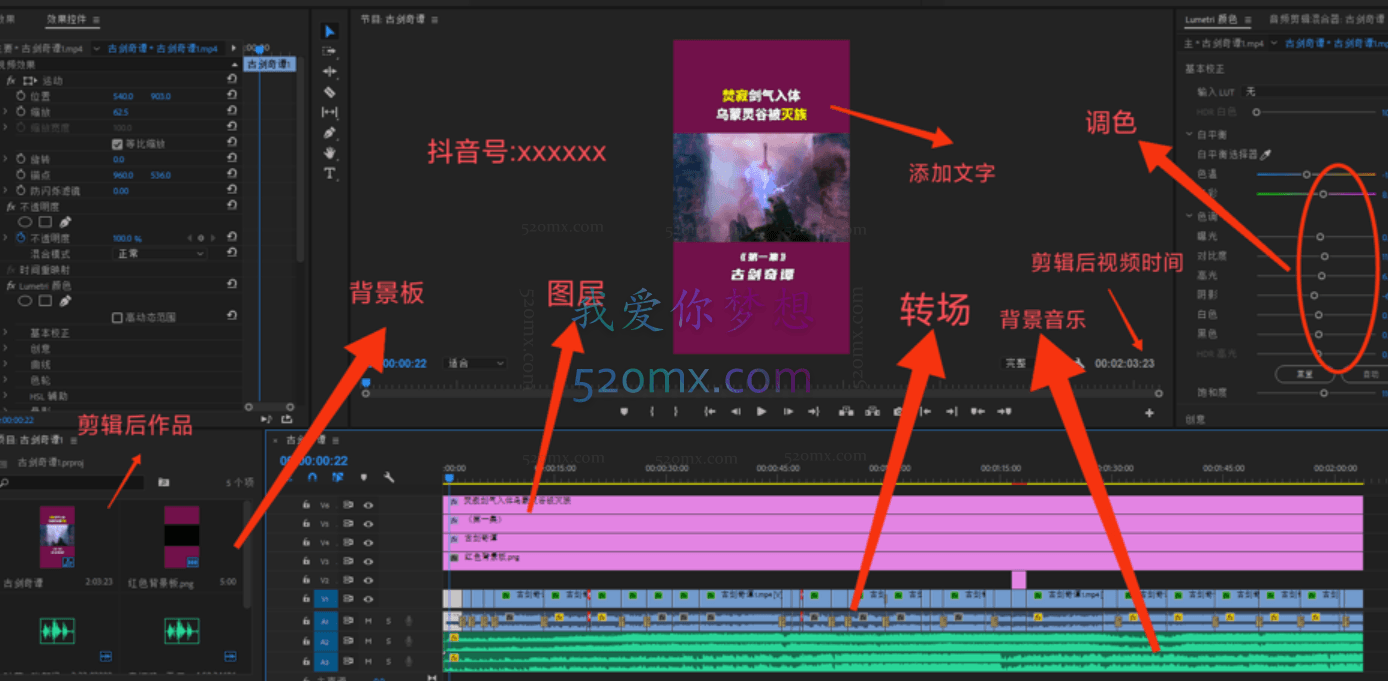Screen dimensions: 1388x681
Task: Click the Play button in the program monitor
Action: (760, 410)
